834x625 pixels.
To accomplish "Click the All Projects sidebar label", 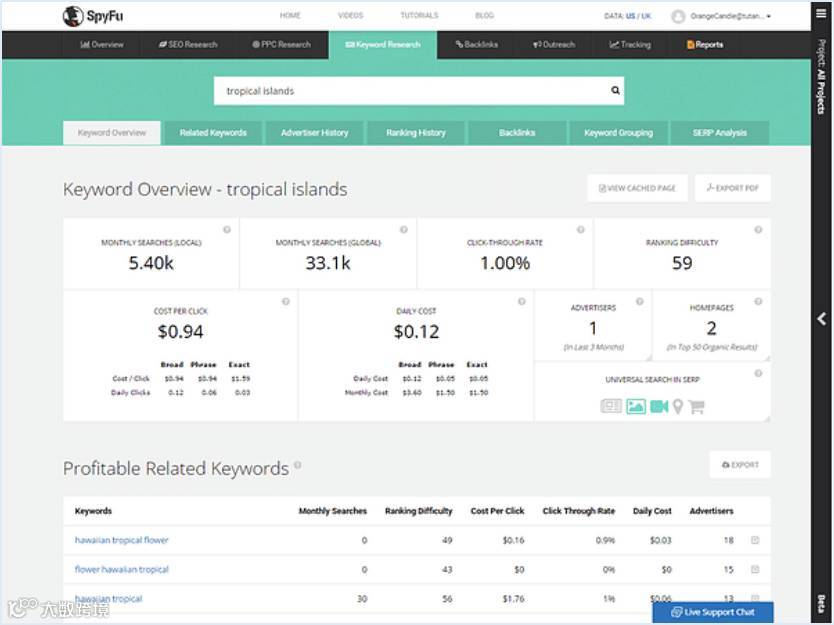I will point(821,77).
